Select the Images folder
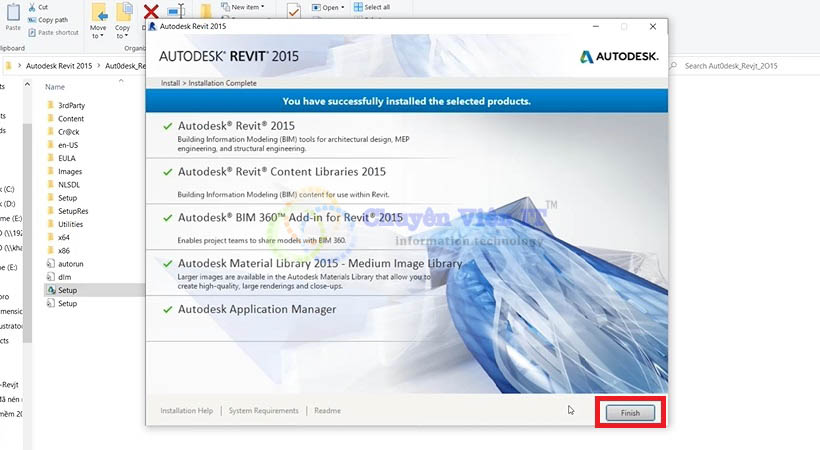820x450 pixels. point(70,172)
